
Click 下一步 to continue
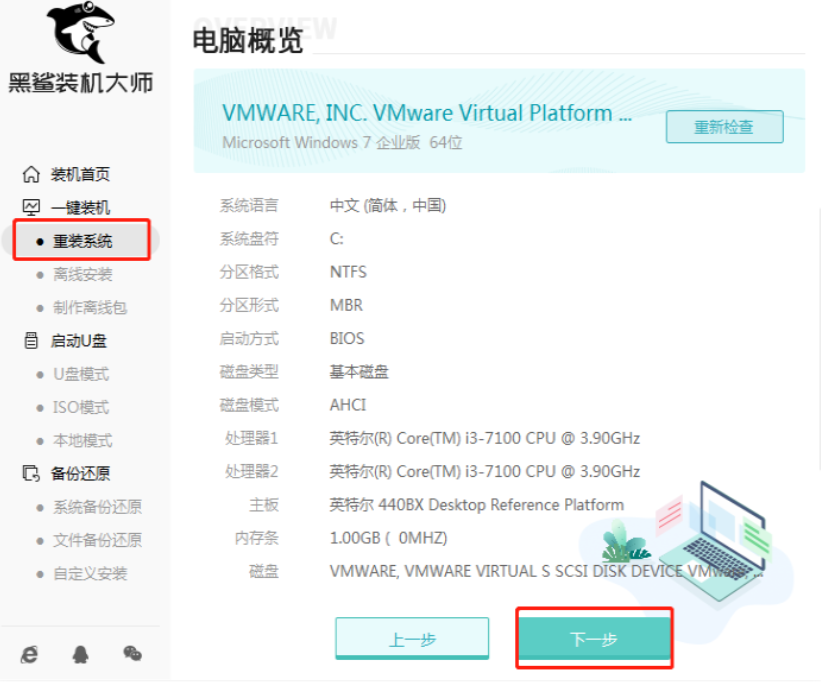pos(594,638)
